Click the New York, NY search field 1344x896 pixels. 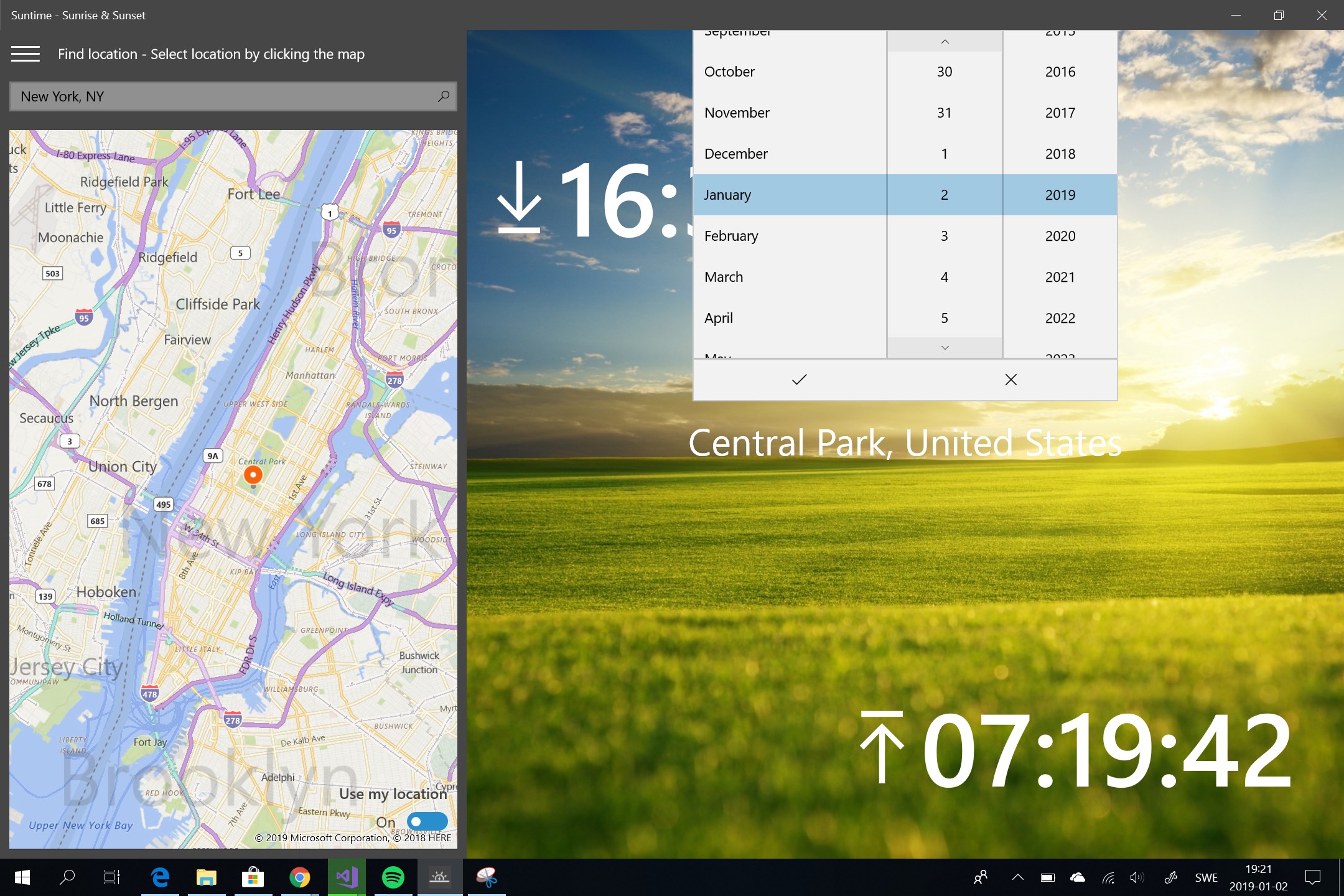[x=224, y=96]
